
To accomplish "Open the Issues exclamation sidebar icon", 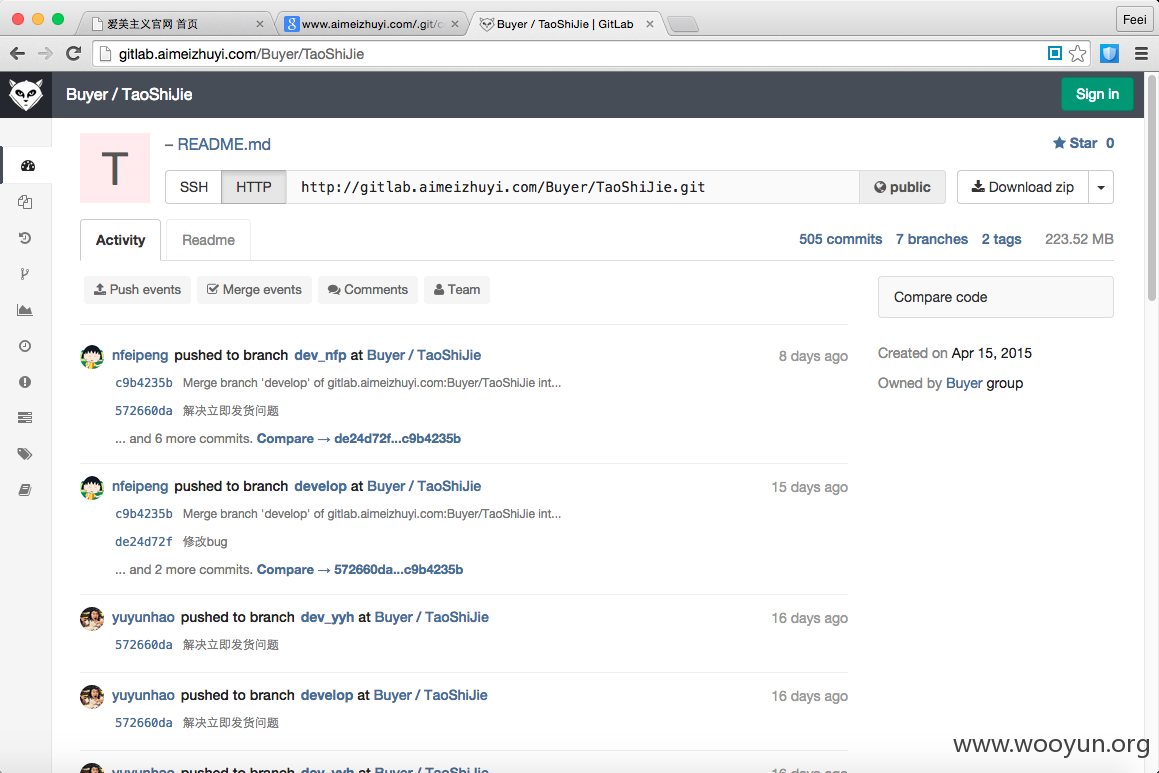I will (25, 382).
